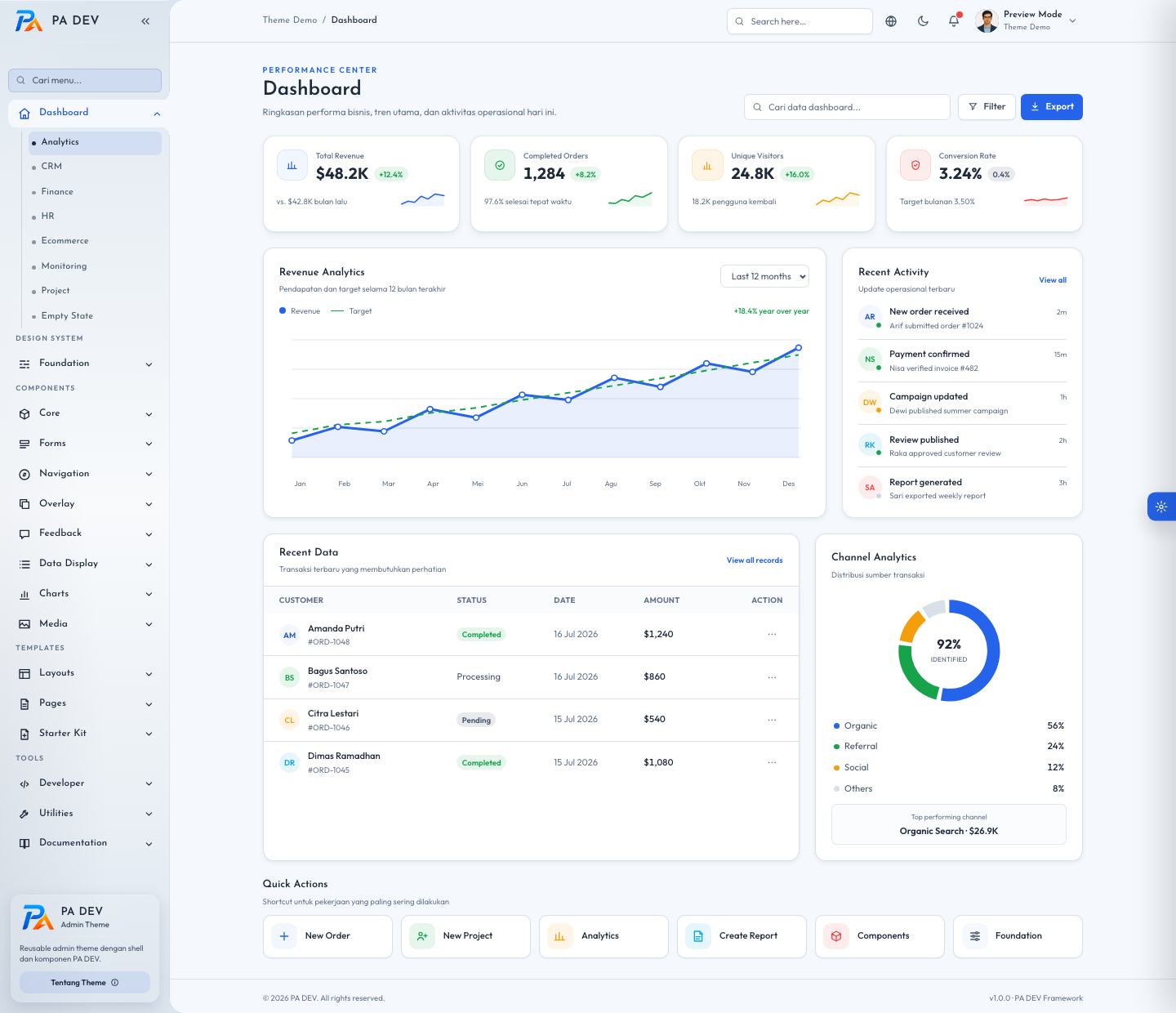Open the Create Report quick action
Screen dimensions: 1176x1013
[x=742, y=936]
